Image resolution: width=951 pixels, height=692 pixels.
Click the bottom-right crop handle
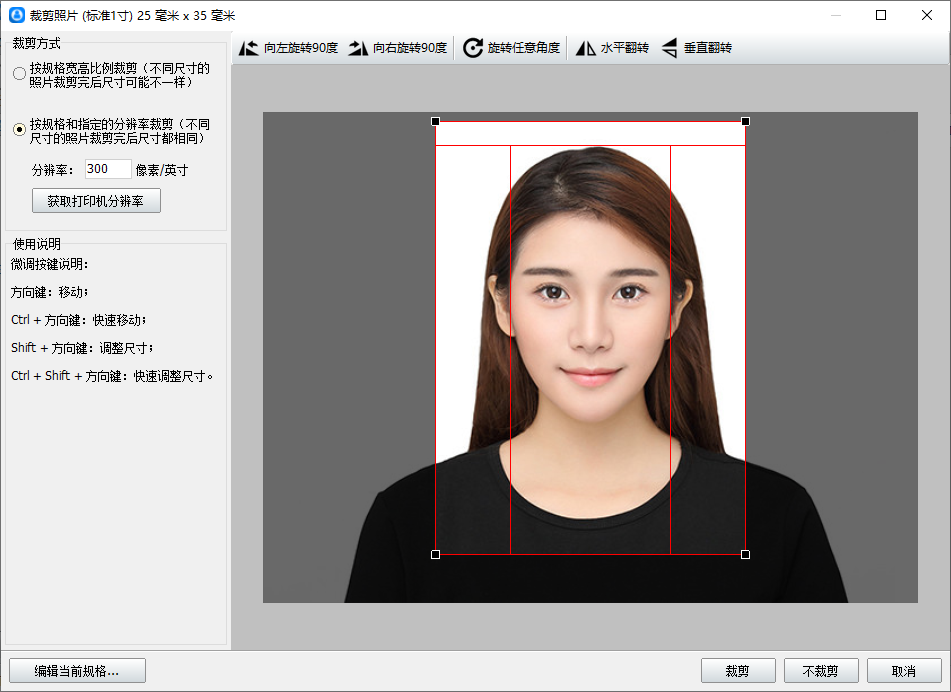pyautogui.click(x=745, y=554)
